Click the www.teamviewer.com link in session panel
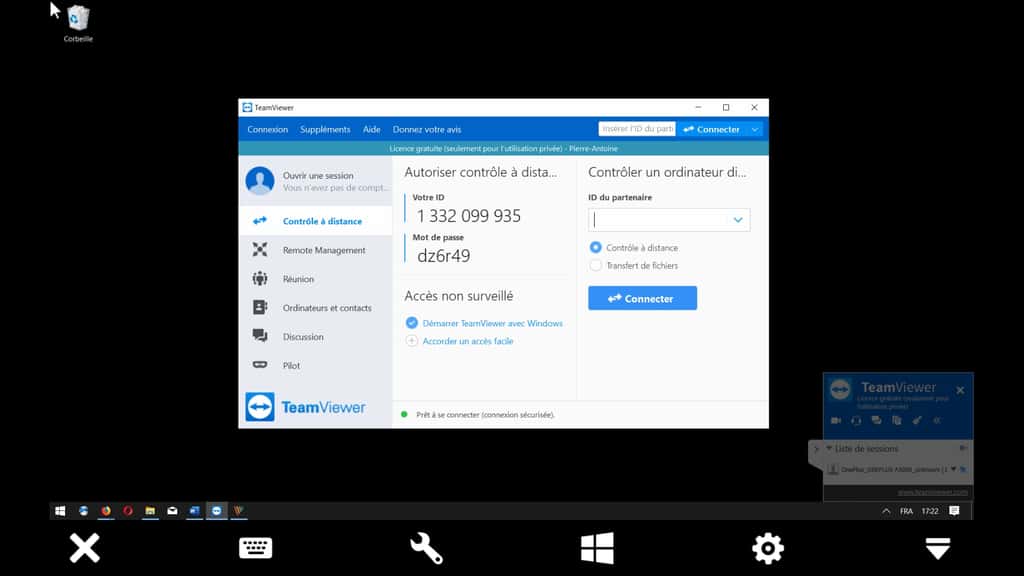The image size is (1024, 576). pyautogui.click(x=933, y=492)
